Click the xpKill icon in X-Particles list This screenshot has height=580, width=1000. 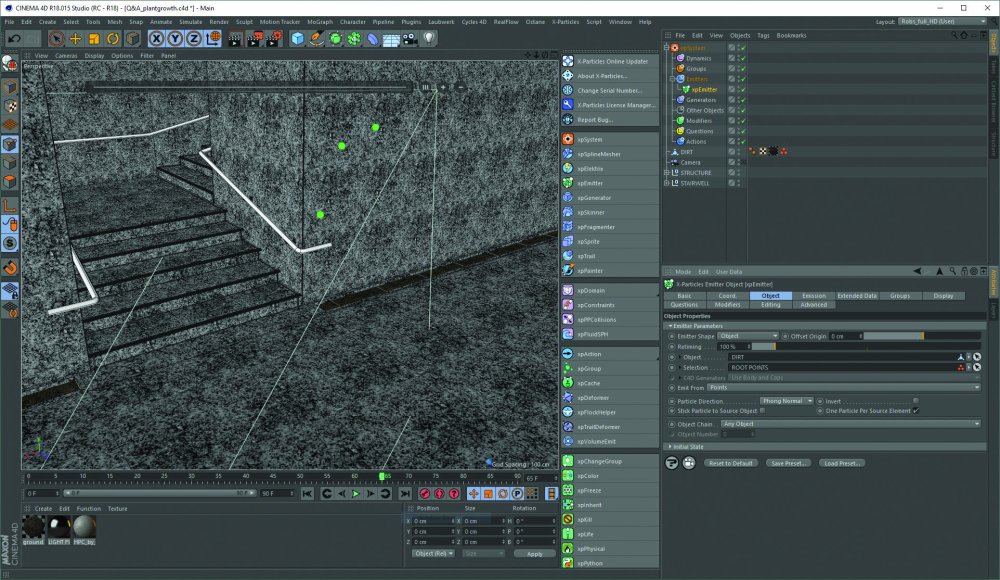(x=568, y=519)
